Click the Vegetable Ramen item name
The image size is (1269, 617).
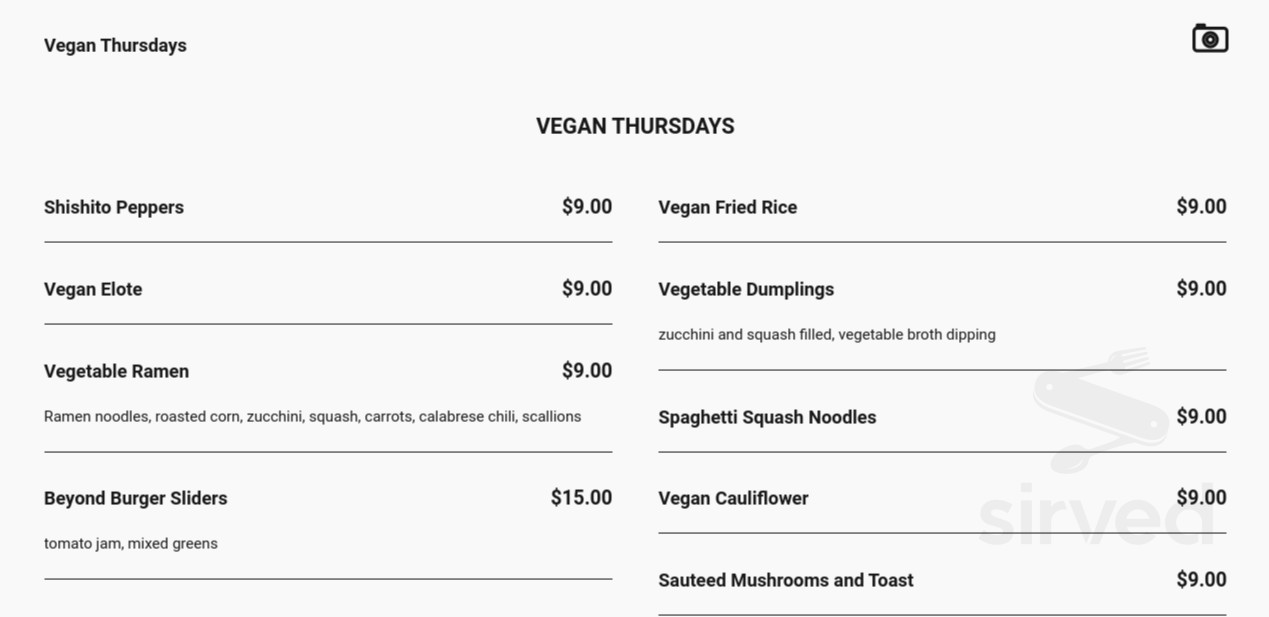click(116, 371)
